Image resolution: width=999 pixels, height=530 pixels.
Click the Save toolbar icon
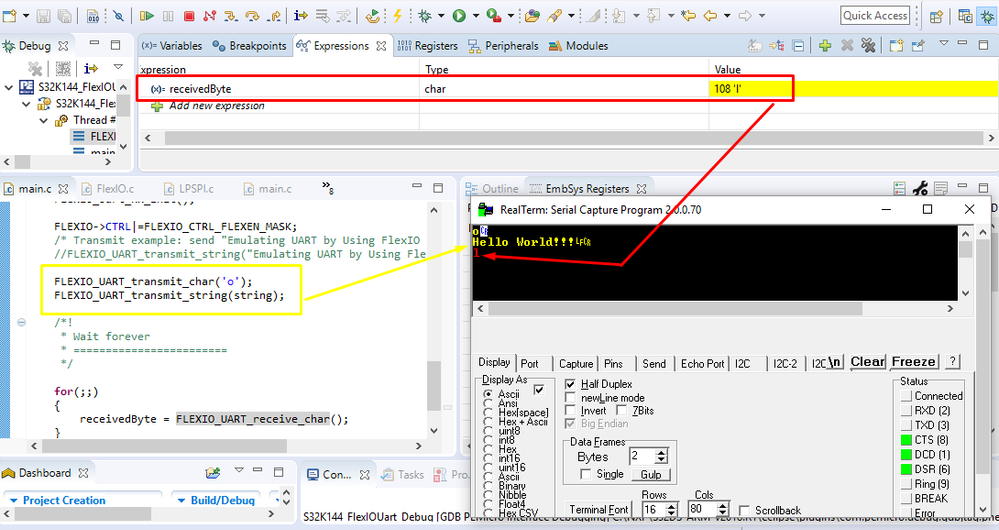click(x=43, y=16)
